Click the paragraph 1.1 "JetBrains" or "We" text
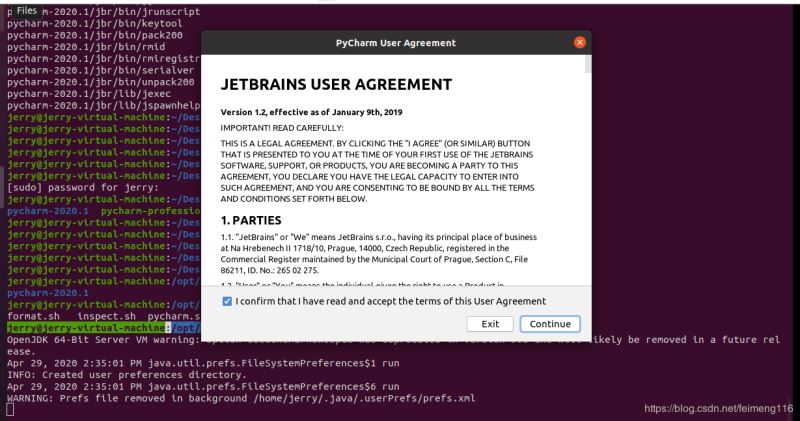The width and height of the screenshot is (800, 421). [379, 254]
